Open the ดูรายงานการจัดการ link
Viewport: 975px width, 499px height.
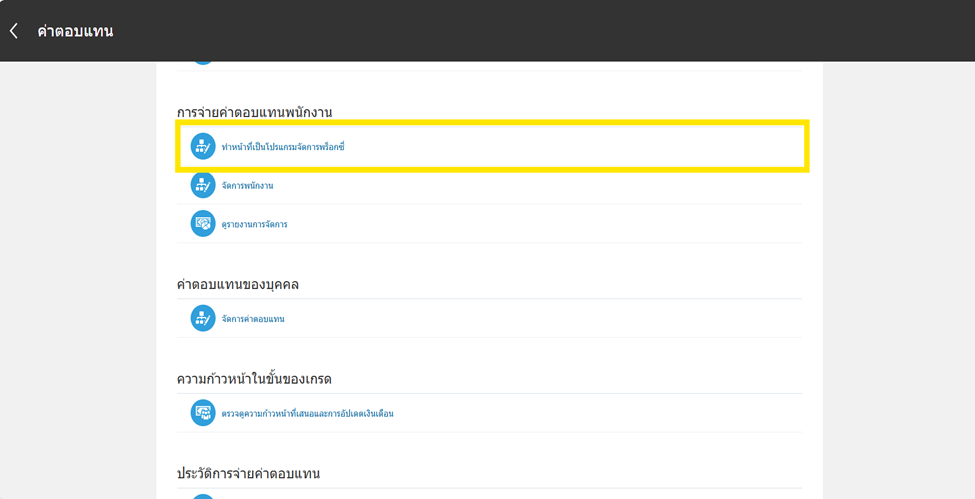(254, 225)
